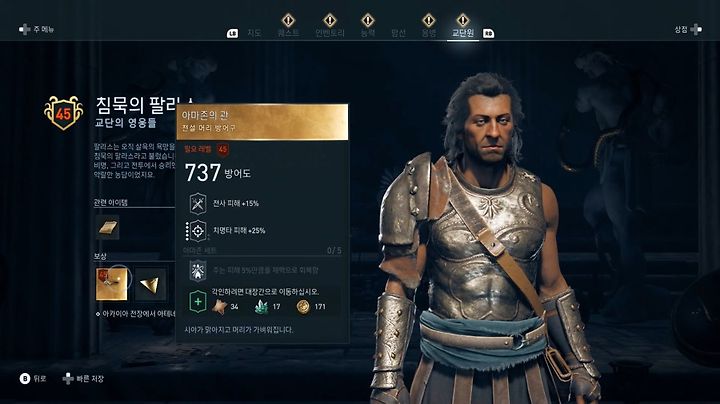This screenshot has width=720, height=404.
Task: Click the 빠른 저장 quick save button
Action: click(x=83, y=378)
